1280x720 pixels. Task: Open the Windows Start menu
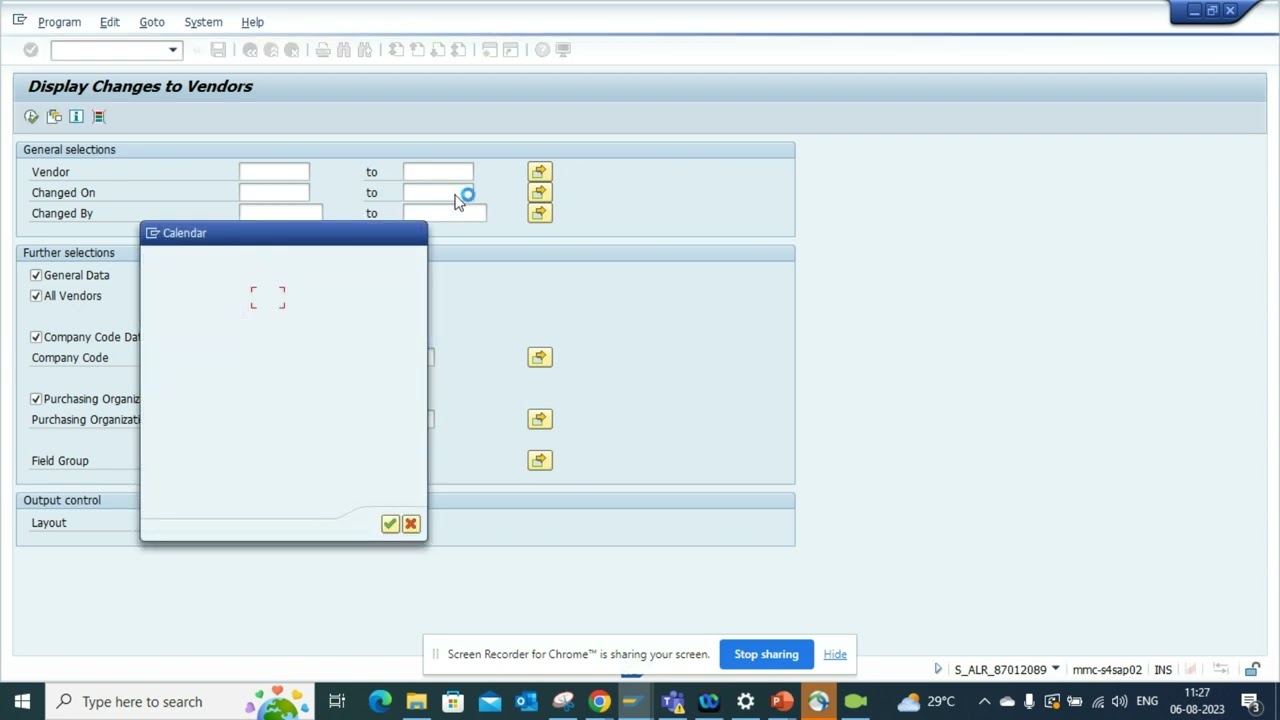point(22,701)
